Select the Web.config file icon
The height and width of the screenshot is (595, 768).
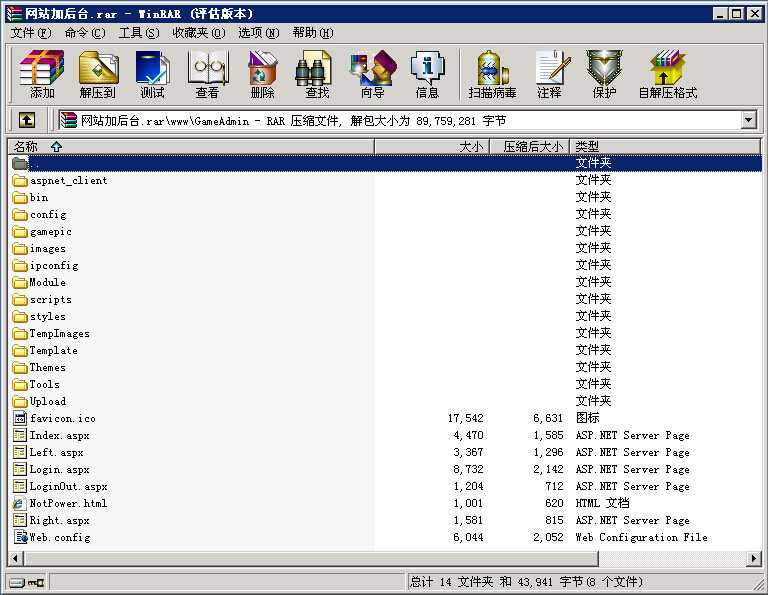[20, 537]
